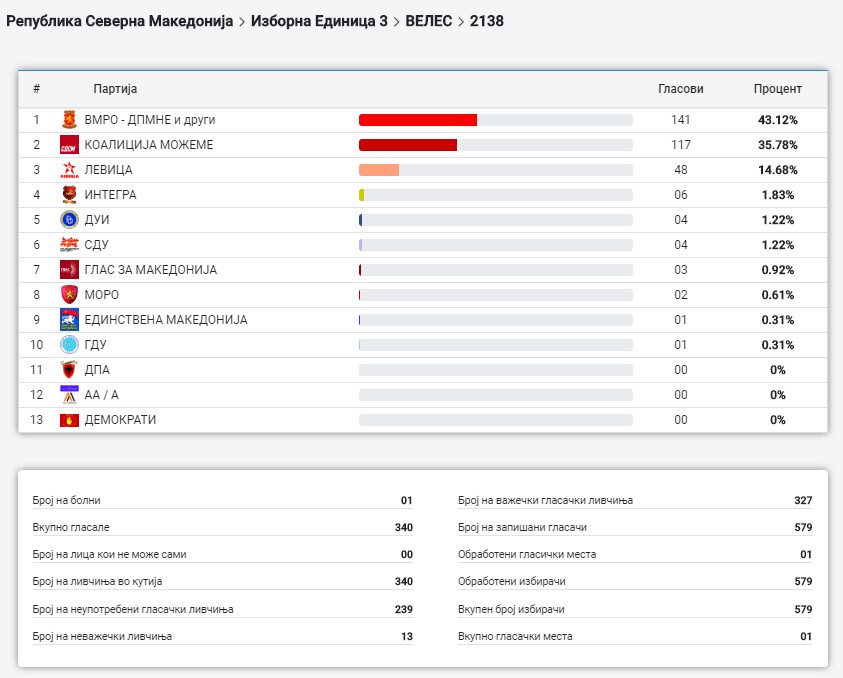The height and width of the screenshot is (678, 843).
Task: Go to Изборна Единица 3 breadcrumb
Action: [x=319, y=20]
